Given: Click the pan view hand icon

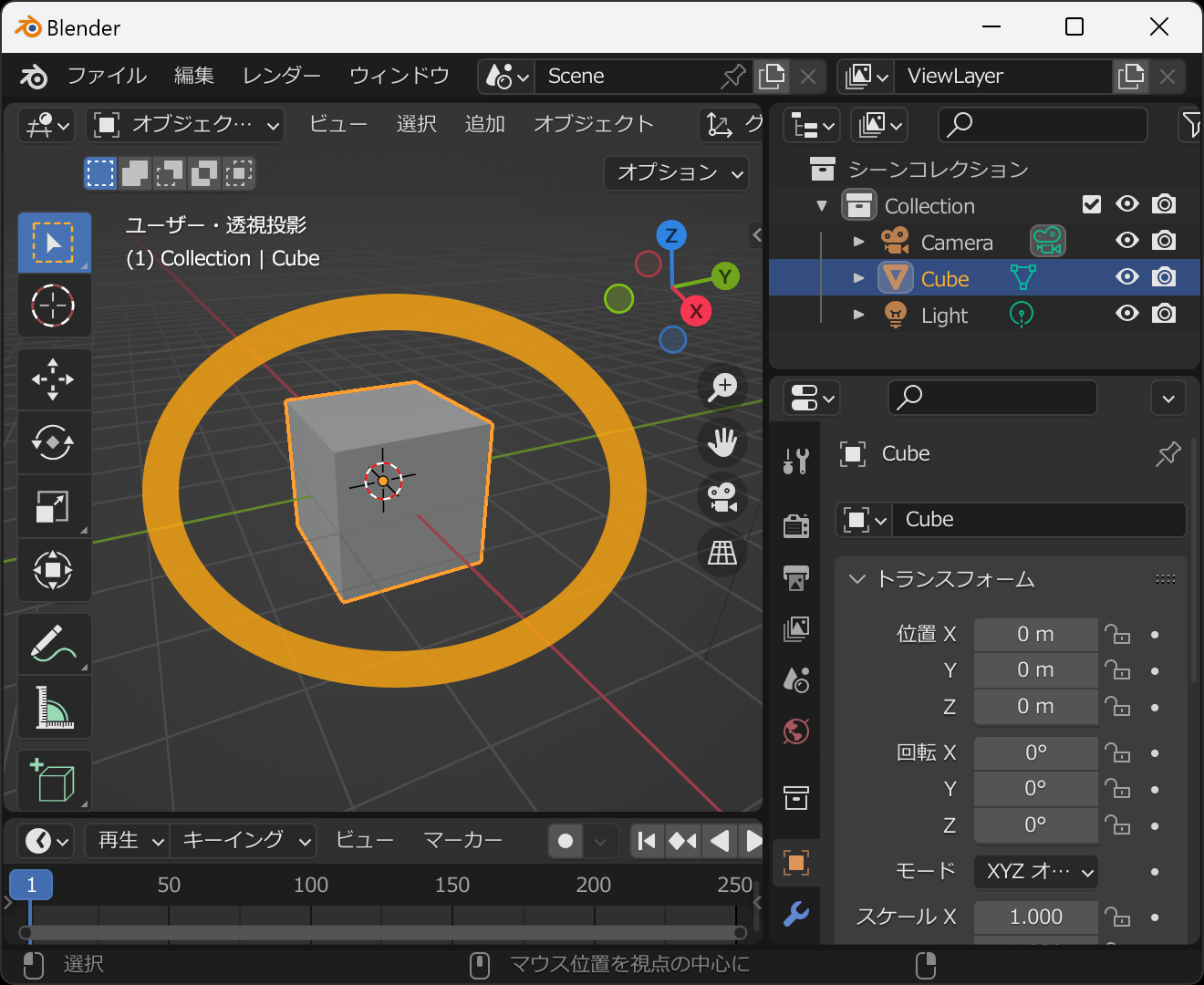Looking at the screenshot, I should [722, 442].
